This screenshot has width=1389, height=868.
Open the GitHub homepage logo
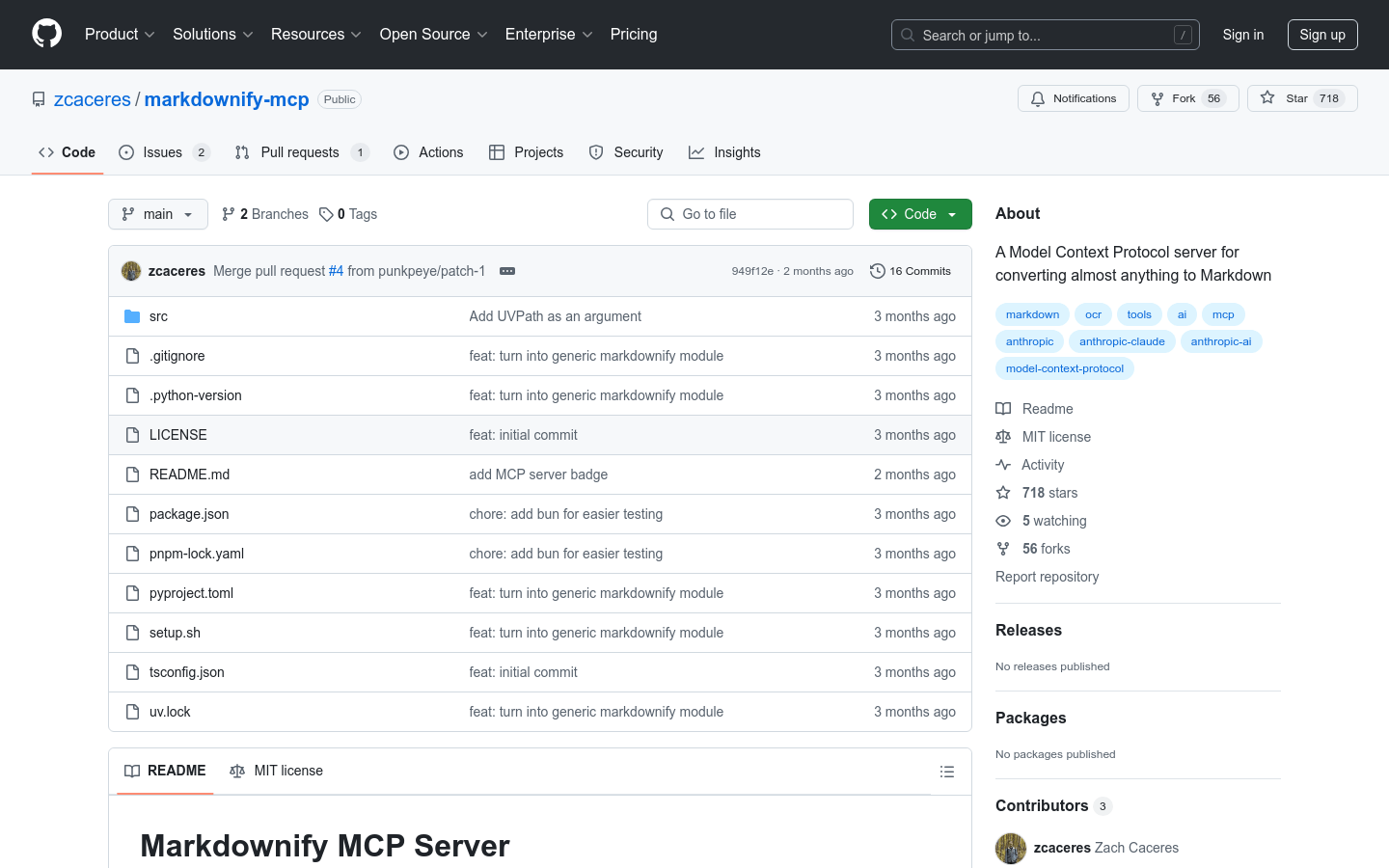(46, 34)
